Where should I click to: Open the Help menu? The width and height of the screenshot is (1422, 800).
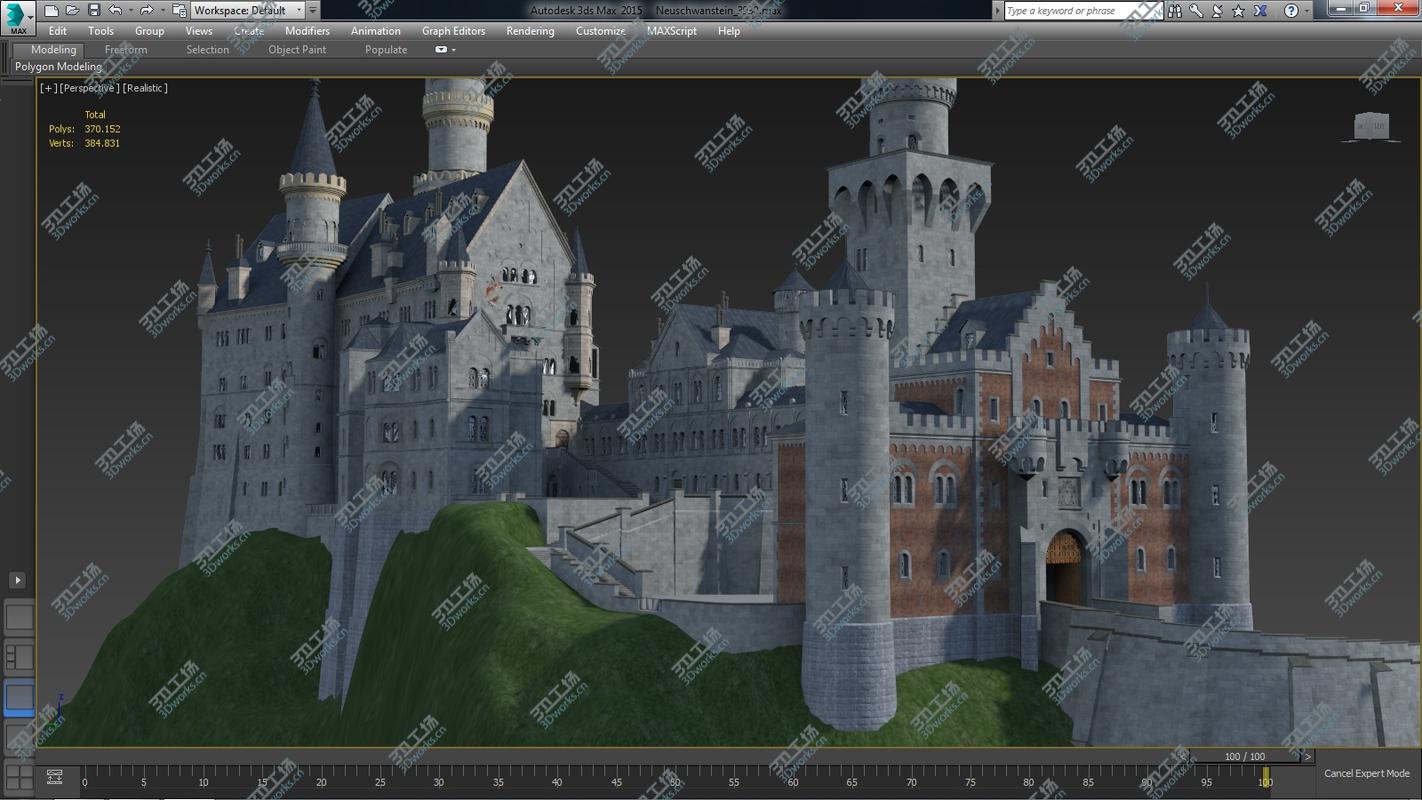[729, 31]
